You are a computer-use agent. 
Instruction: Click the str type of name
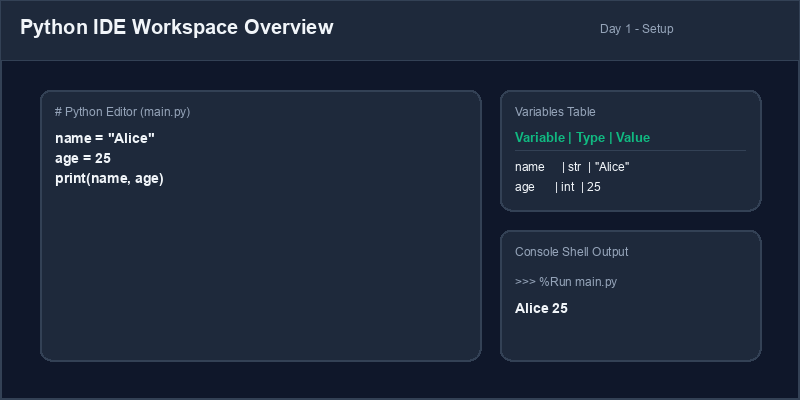click(x=574, y=167)
